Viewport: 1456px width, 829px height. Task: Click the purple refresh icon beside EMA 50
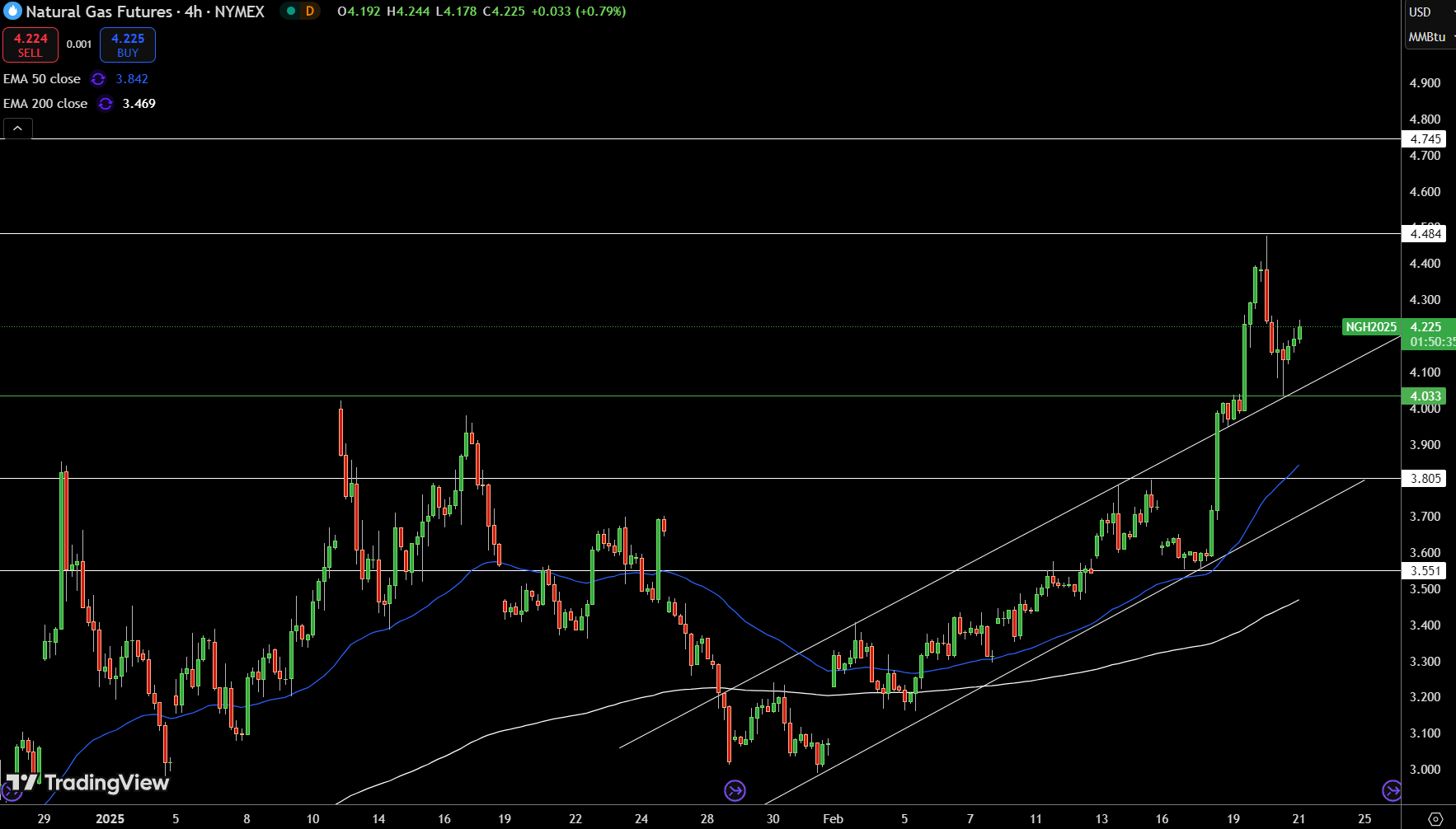tap(98, 79)
